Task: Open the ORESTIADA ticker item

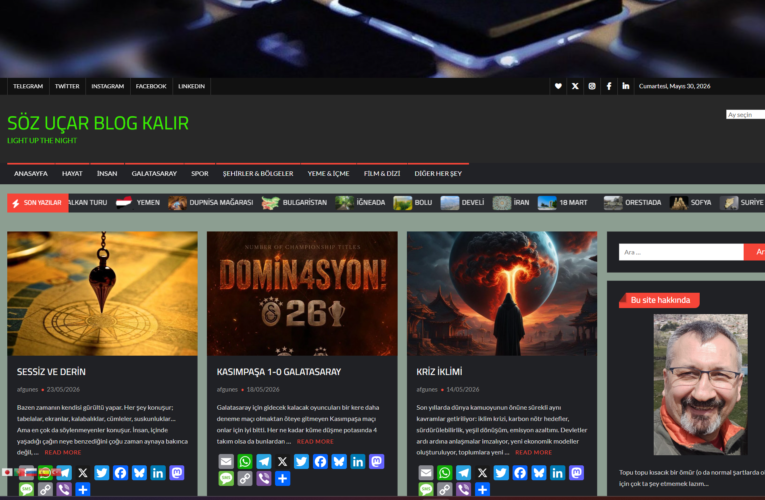Action: pos(632,202)
